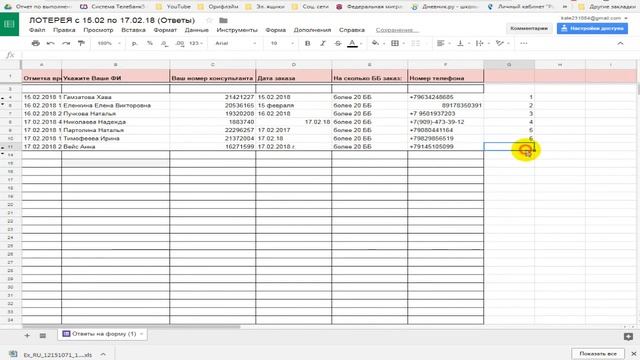
Task: Redo the last undone action
Action: [x=66, y=43]
